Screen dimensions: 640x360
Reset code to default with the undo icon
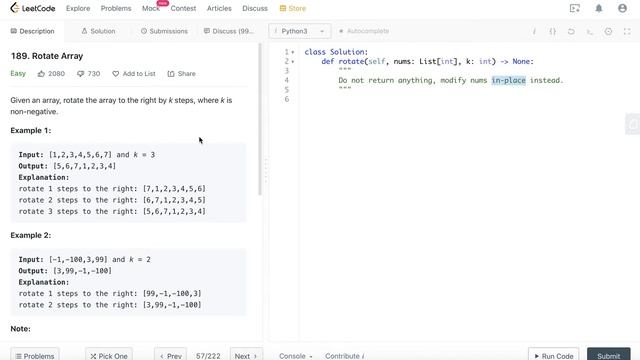click(x=571, y=31)
